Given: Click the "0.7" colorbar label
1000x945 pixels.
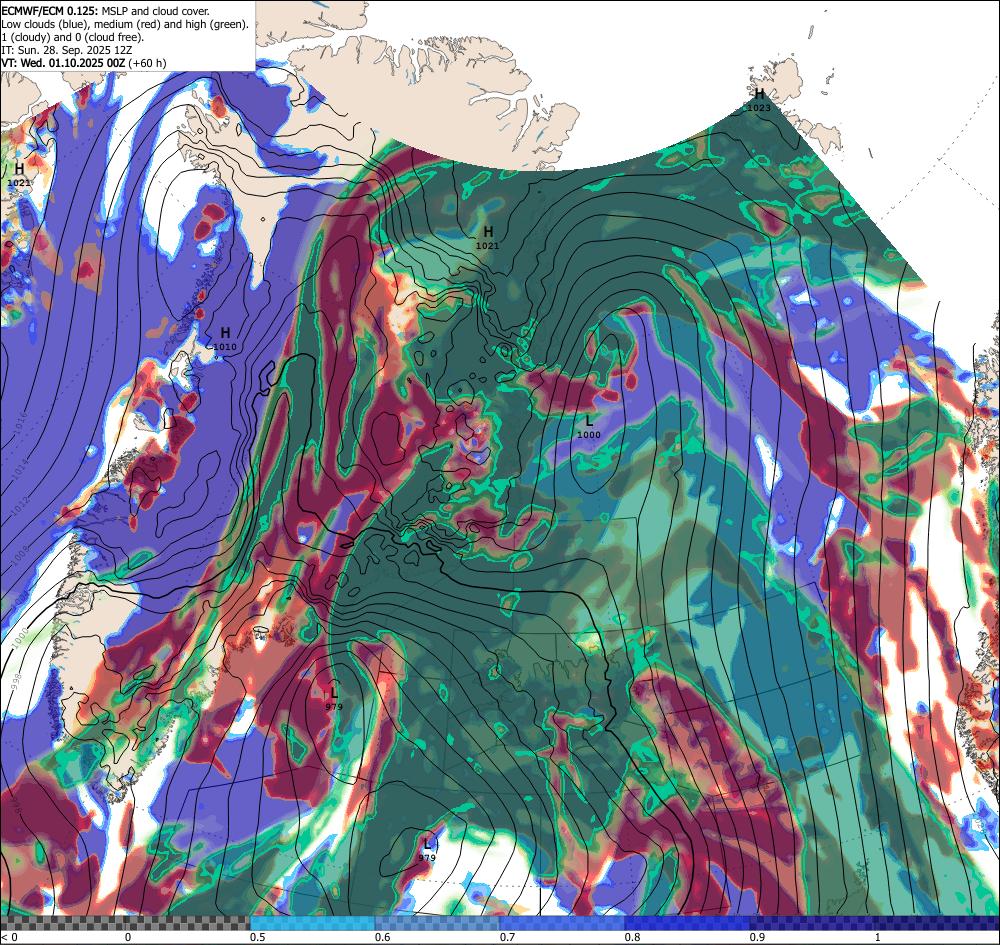Looking at the screenshot, I should click(x=508, y=937).
